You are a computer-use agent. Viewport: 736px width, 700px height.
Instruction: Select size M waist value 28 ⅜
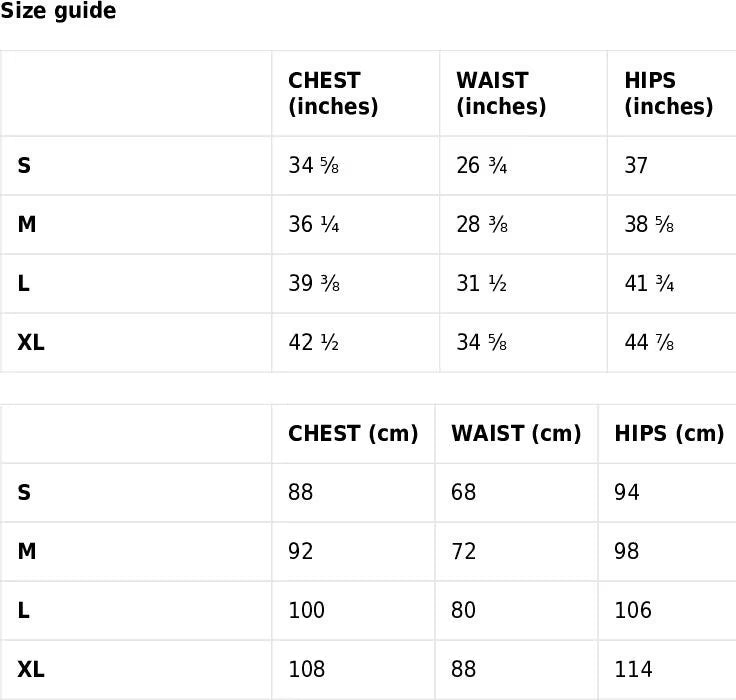(x=482, y=225)
